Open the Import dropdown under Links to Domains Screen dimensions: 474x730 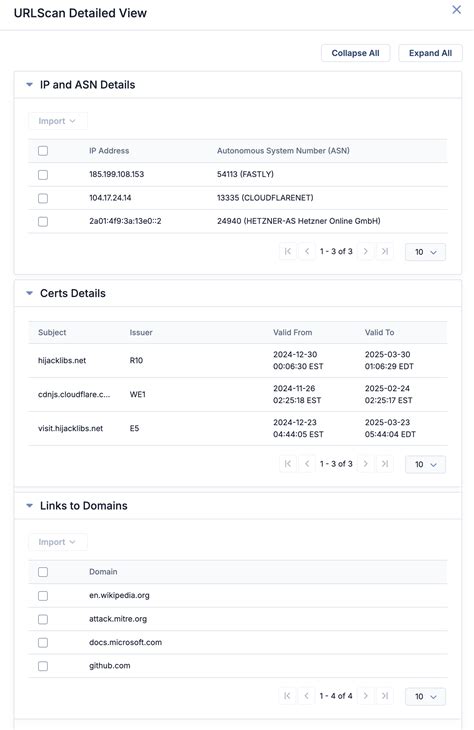coord(57,542)
